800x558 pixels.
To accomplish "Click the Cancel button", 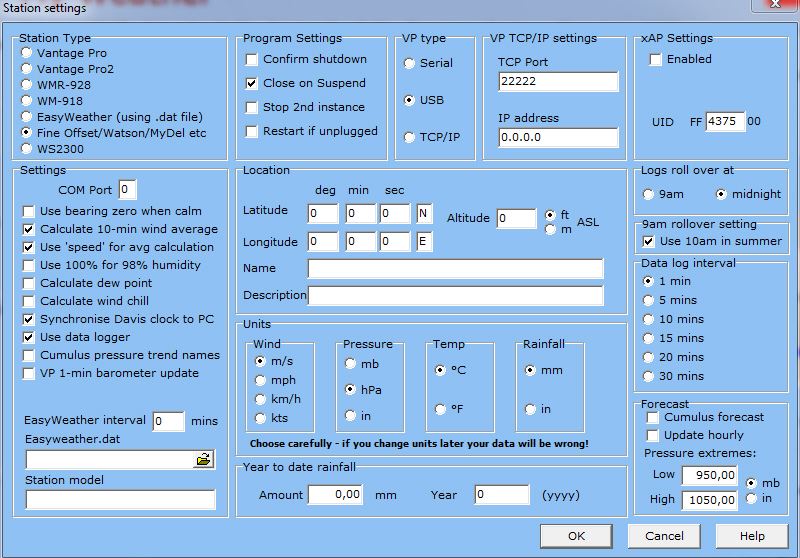I will click(664, 536).
